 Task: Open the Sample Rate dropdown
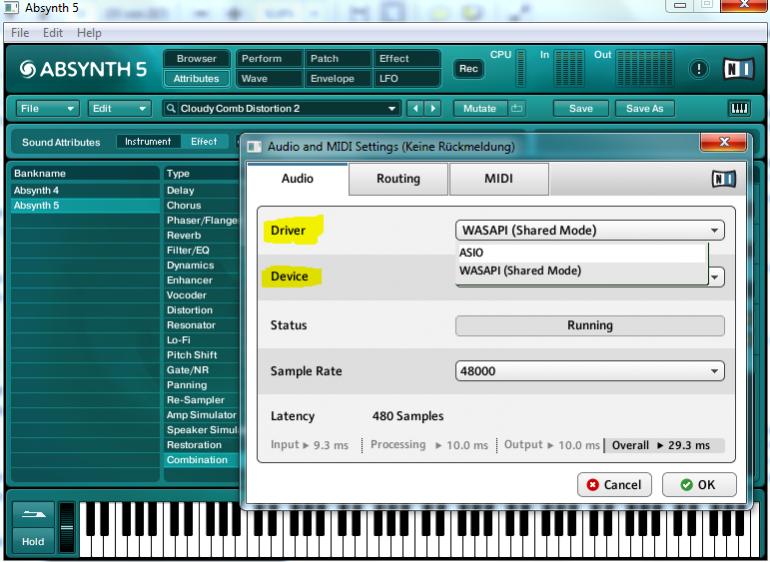tap(590, 371)
